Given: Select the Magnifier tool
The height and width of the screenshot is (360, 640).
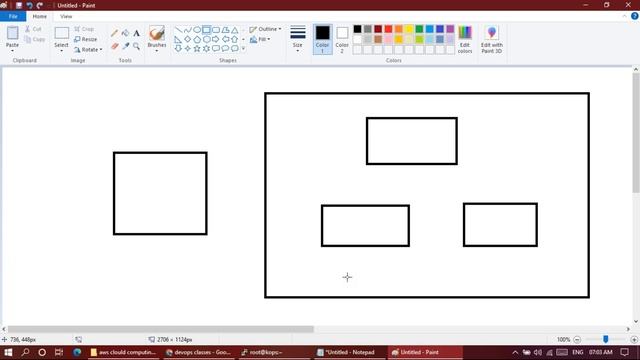Looking at the screenshot, I should click(x=136, y=46).
